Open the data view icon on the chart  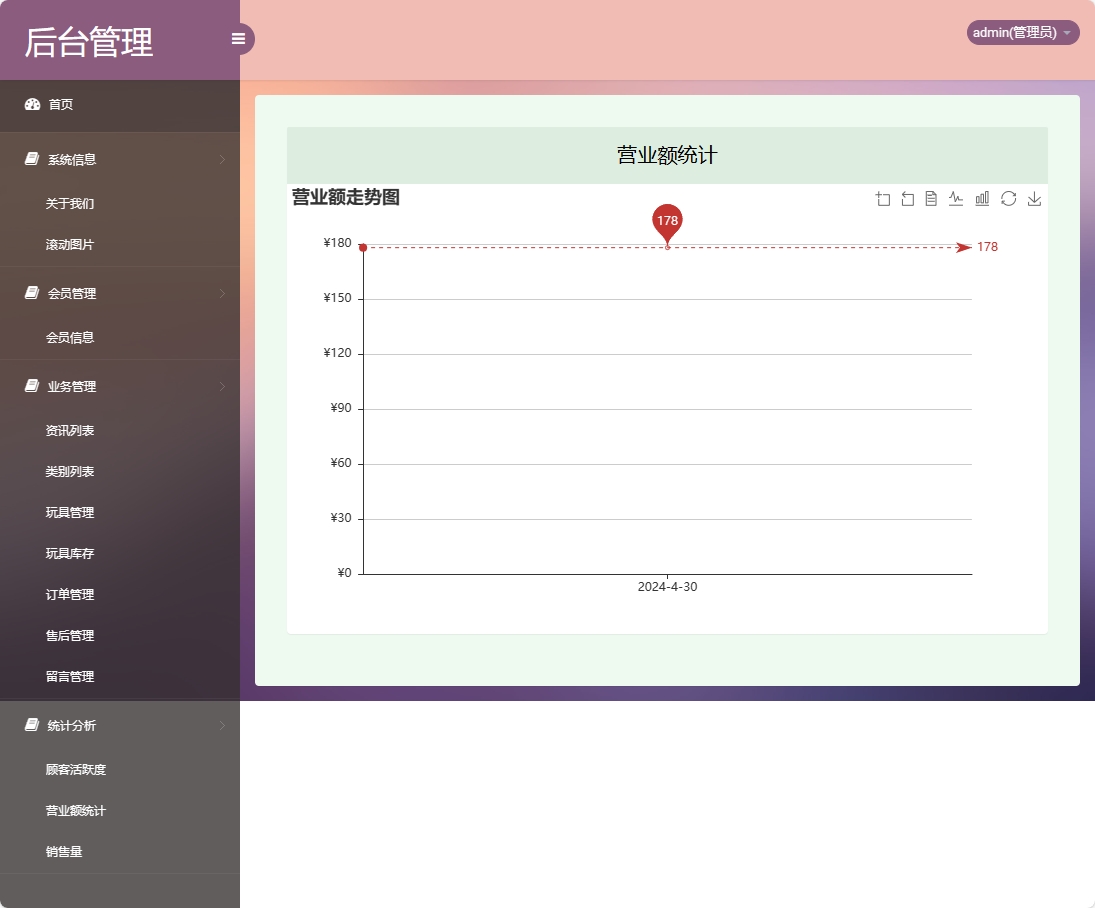[932, 198]
